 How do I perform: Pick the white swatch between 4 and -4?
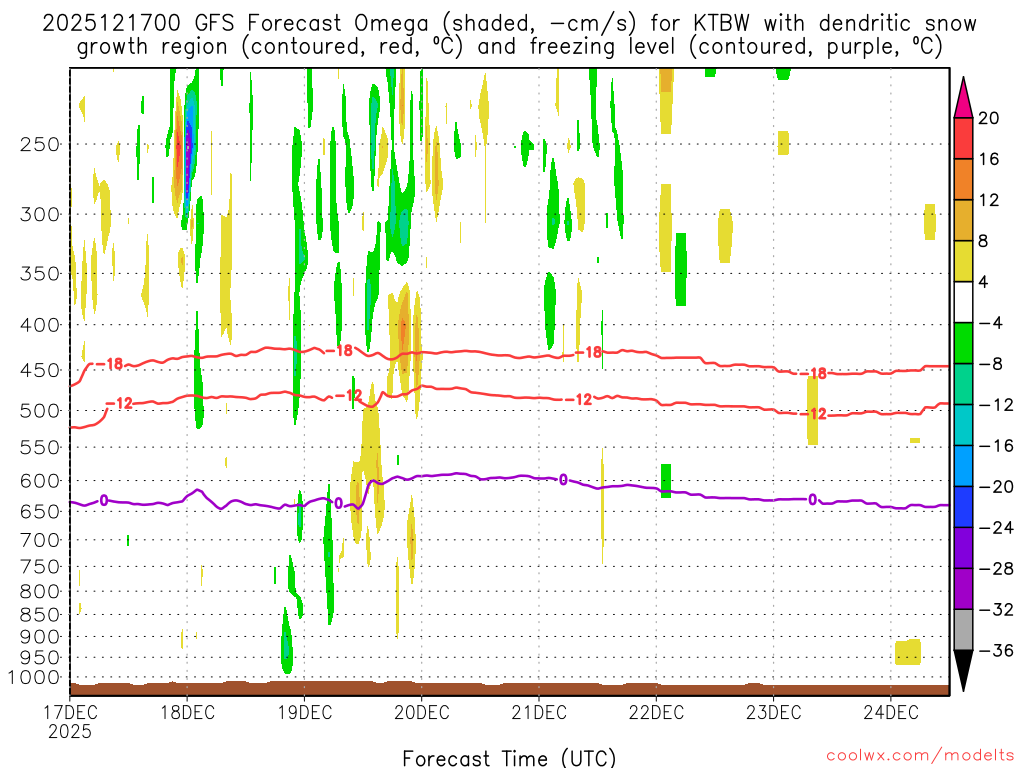tap(963, 302)
